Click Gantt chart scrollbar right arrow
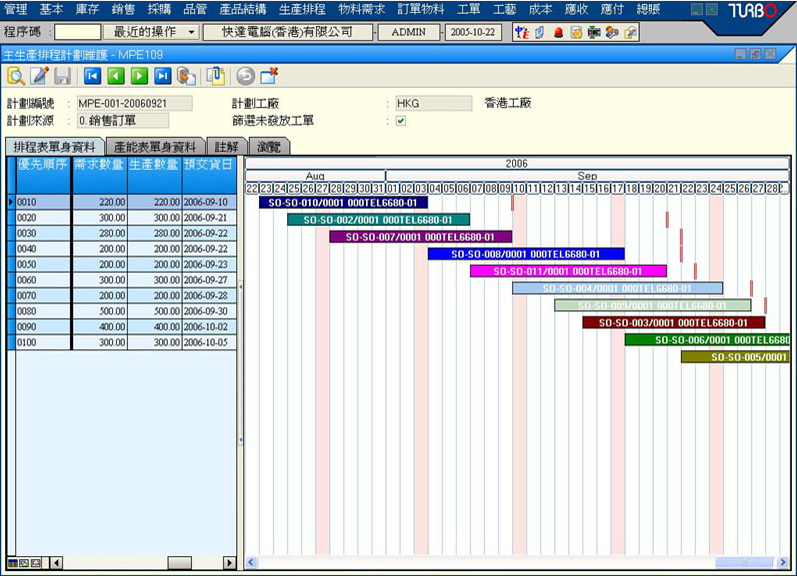This screenshot has height=576, width=797. (783, 562)
